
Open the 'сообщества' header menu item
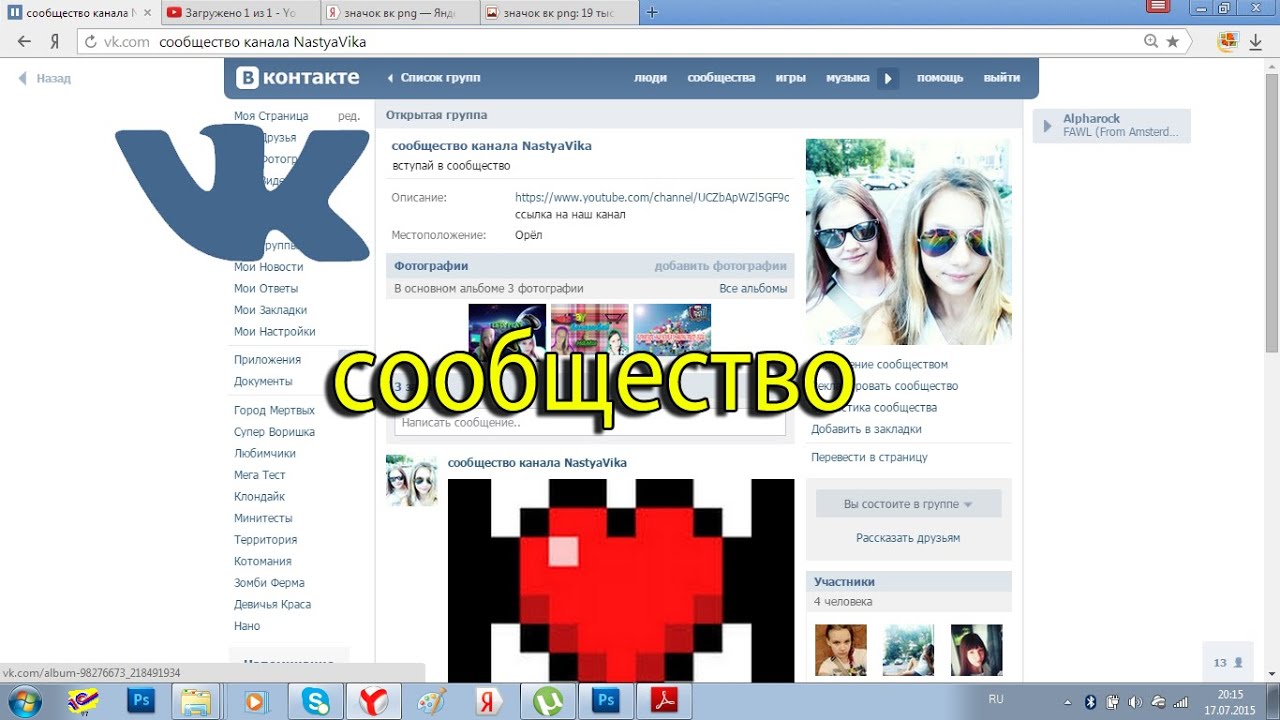pos(721,78)
